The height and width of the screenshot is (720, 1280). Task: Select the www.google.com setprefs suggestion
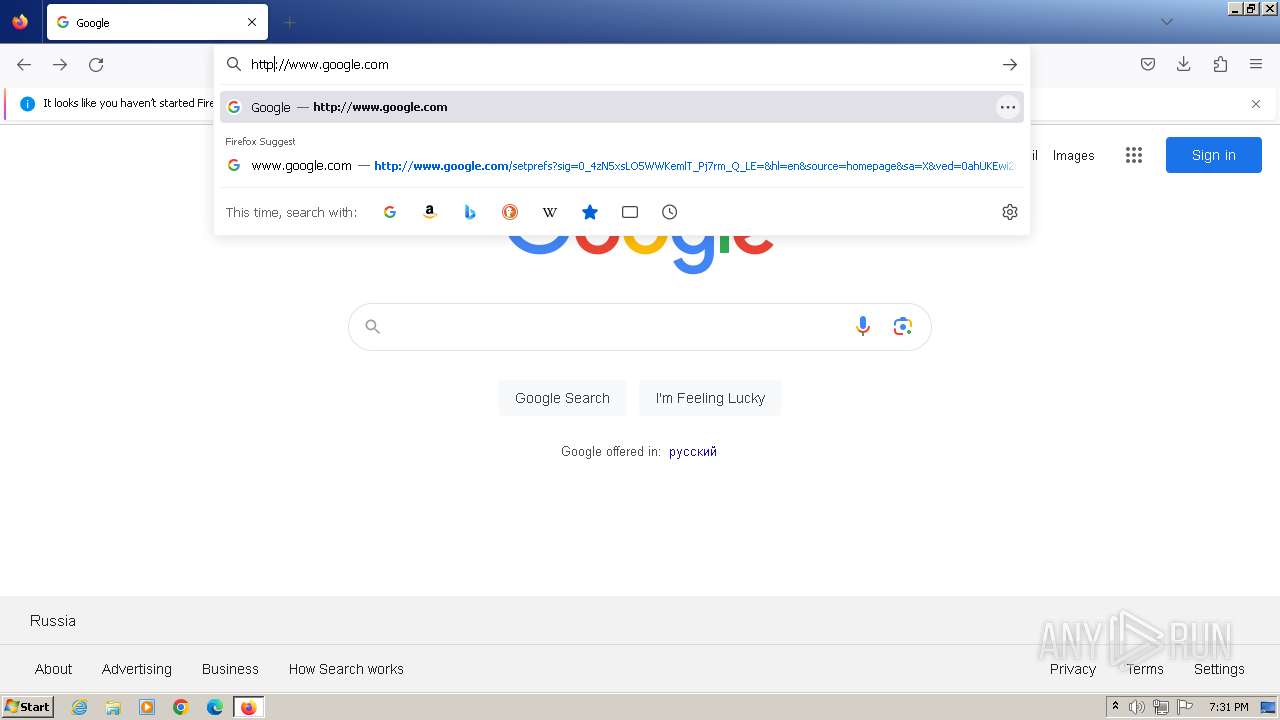pos(621,166)
